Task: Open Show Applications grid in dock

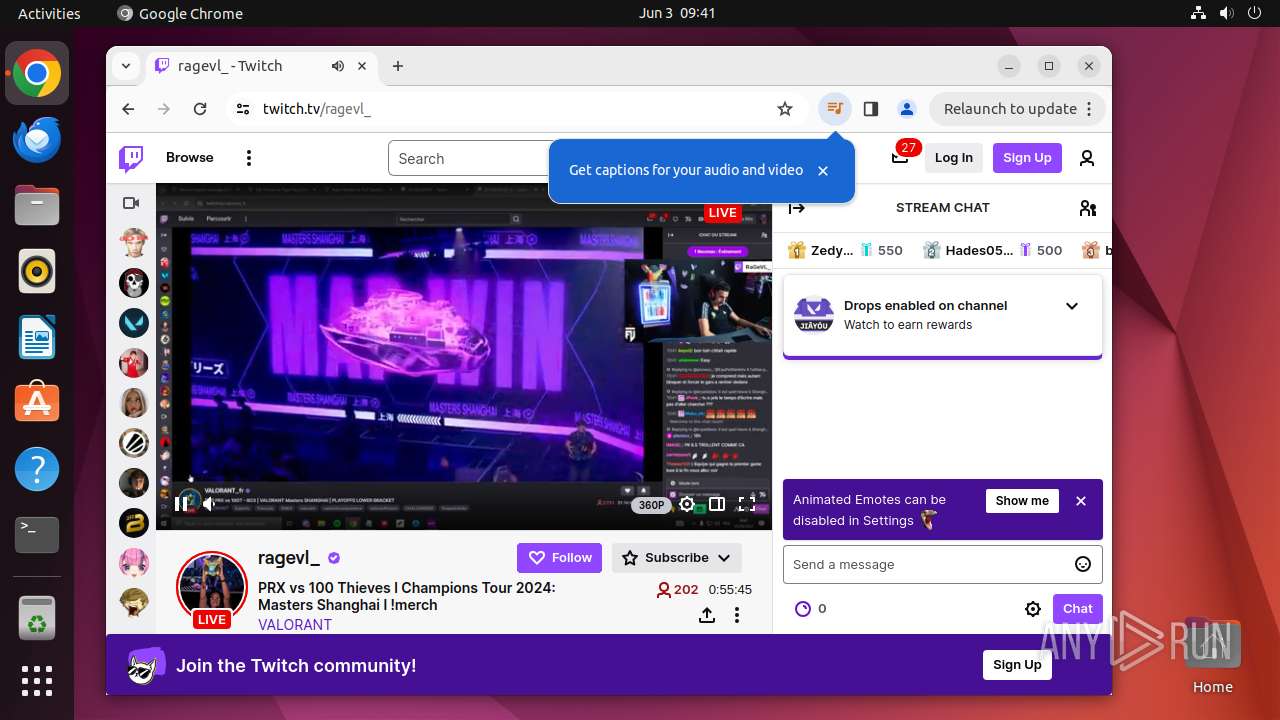Action: tap(37, 681)
